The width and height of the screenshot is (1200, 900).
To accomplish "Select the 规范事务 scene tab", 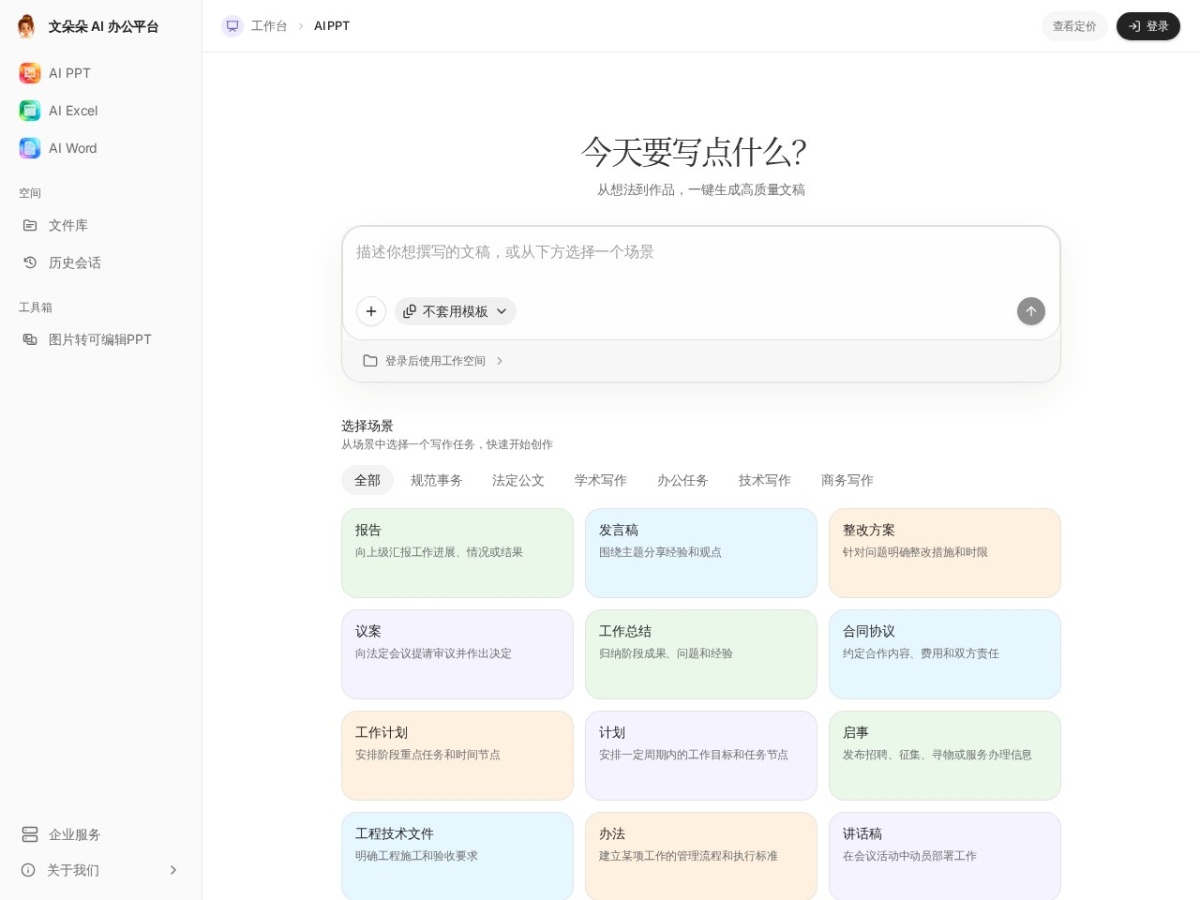I will pos(437,480).
